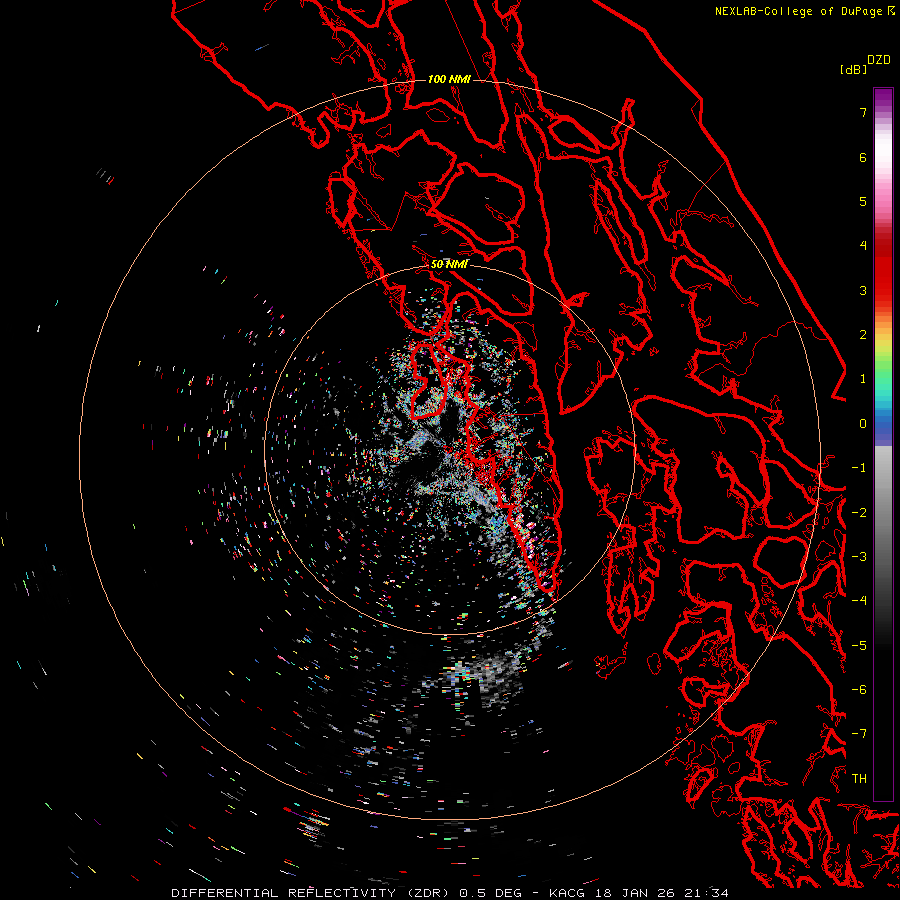Viewport: 900px width, 900px height.
Task: Click the 1 dB value on color scale
Action: pos(862,379)
